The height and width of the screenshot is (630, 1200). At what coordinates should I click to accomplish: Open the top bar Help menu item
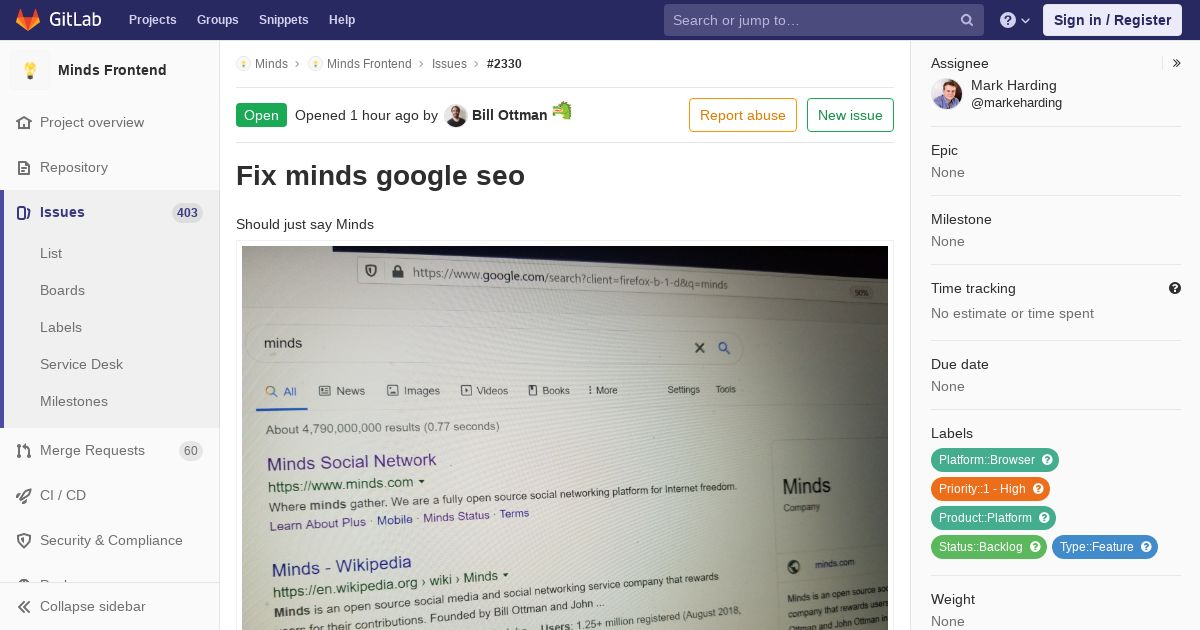pos(342,20)
